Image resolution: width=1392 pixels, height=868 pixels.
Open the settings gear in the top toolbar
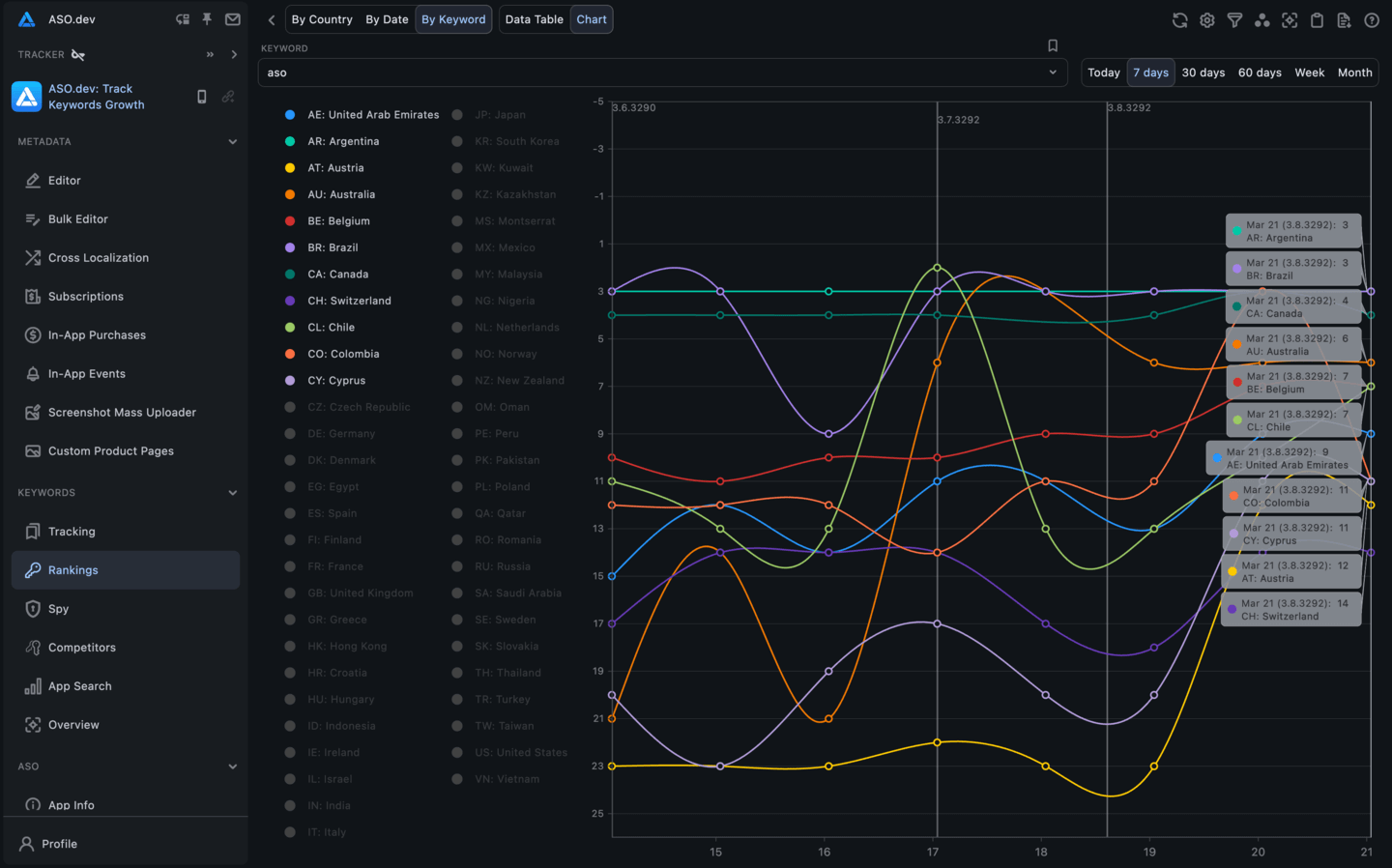(x=1206, y=19)
